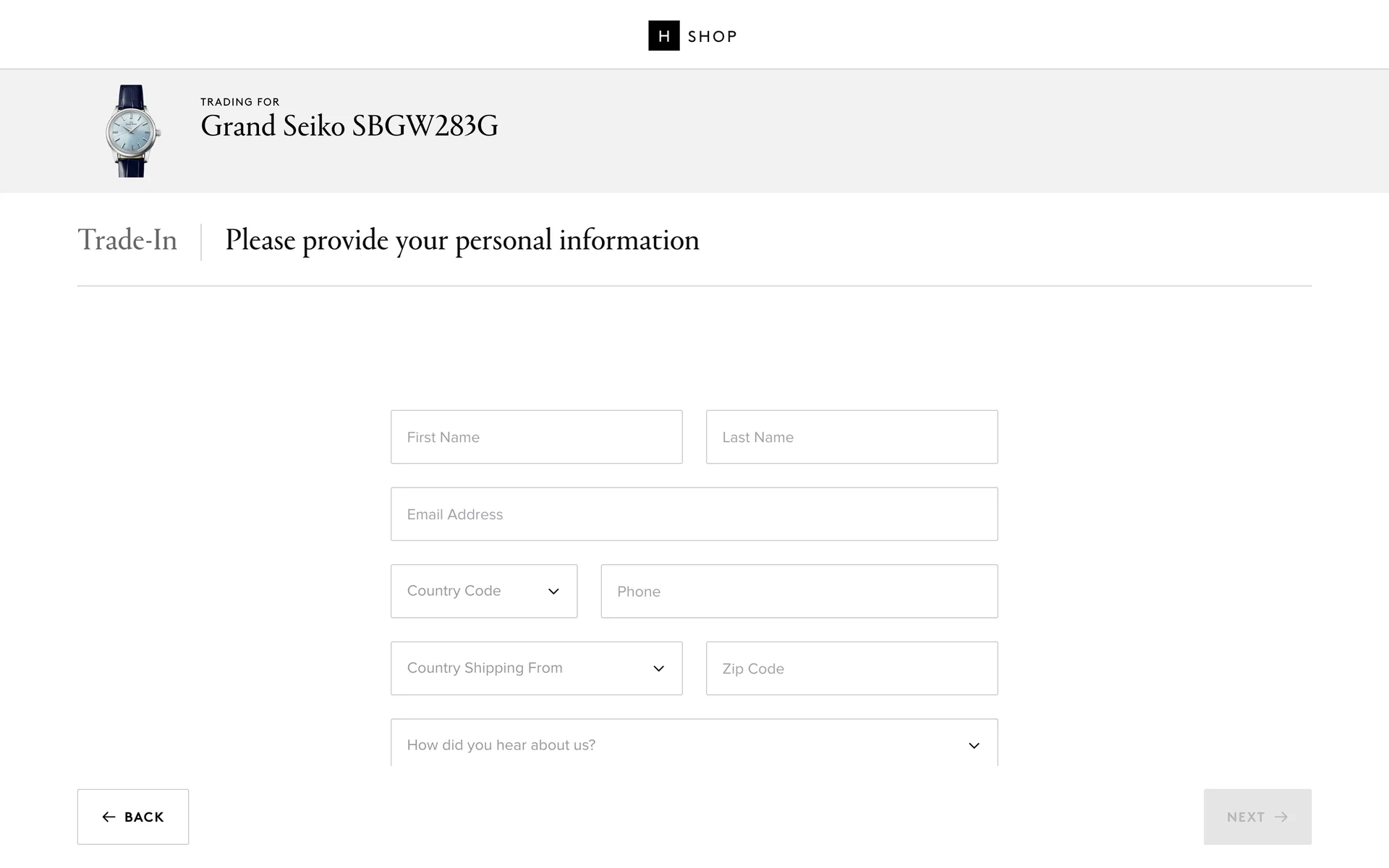Click the SHOP text in header
1389x868 pixels.
(x=712, y=36)
